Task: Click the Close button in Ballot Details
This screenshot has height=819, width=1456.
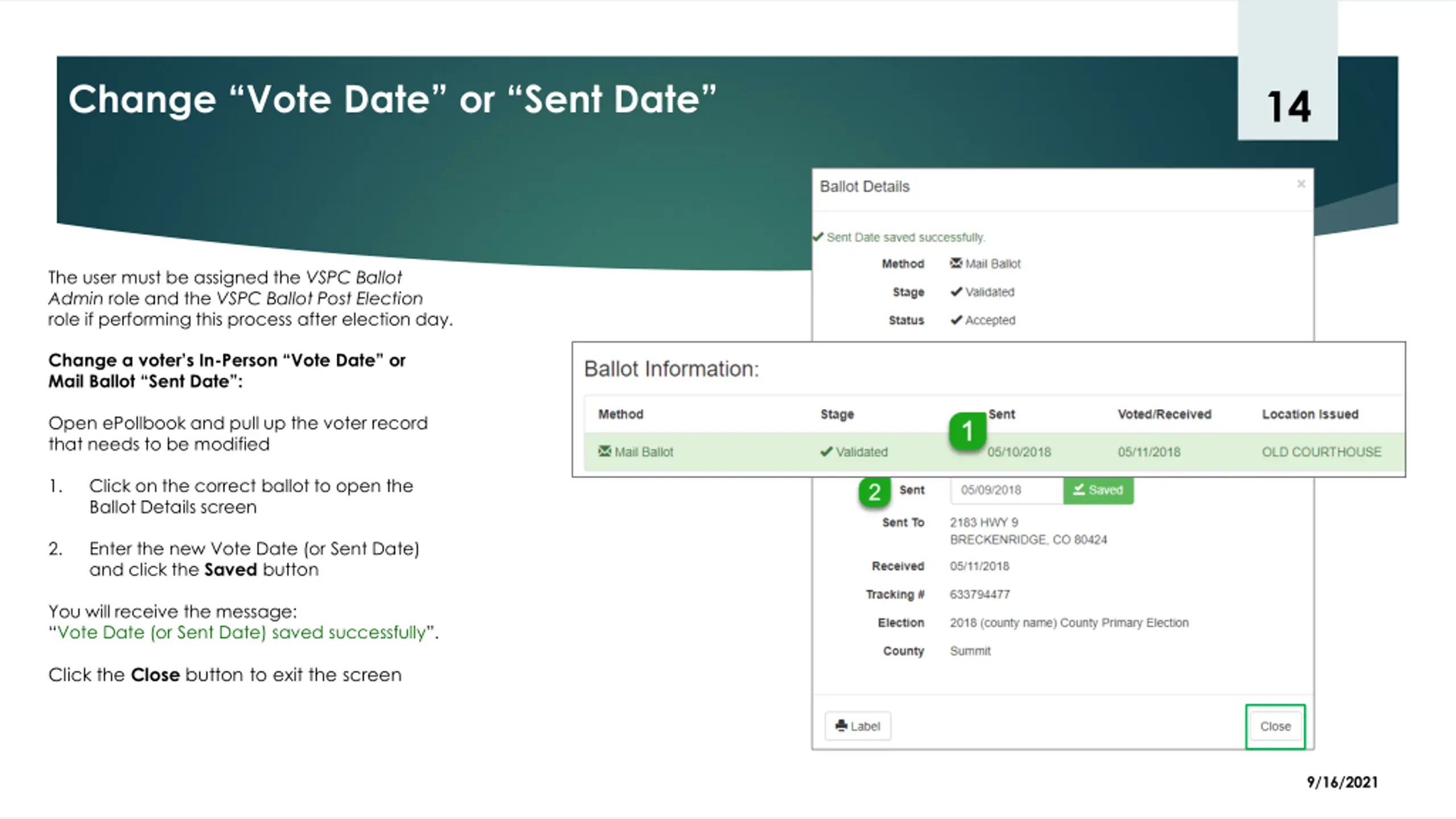Action: click(1275, 726)
